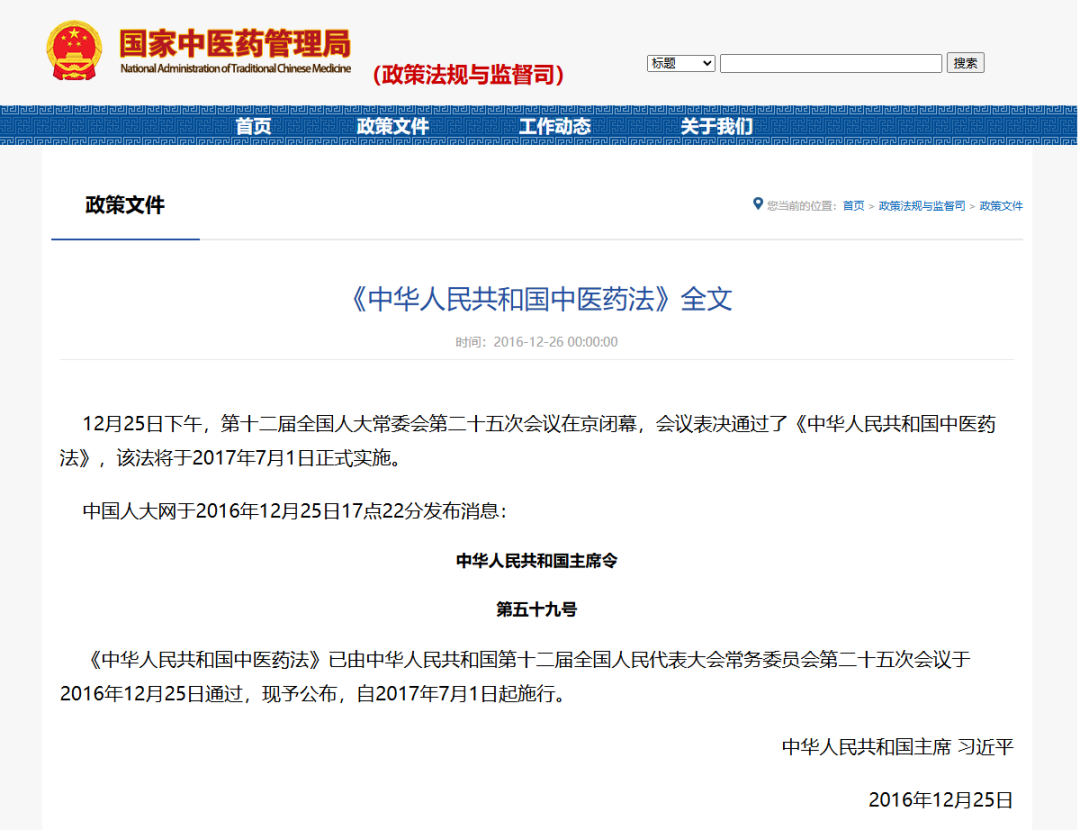The height and width of the screenshot is (830, 1080).
Task: Select the 政策文件 section heading tab
Action: click(125, 206)
